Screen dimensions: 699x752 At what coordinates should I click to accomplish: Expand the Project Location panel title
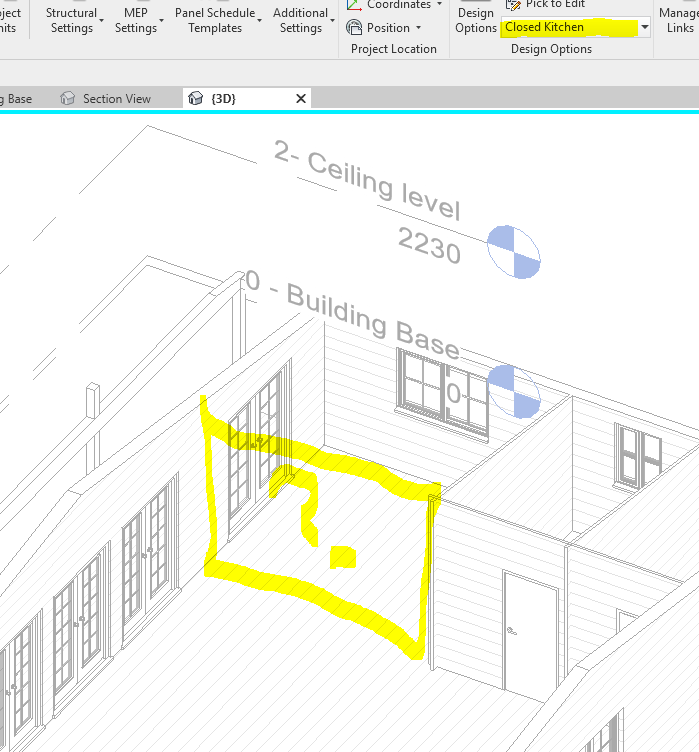[394, 49]
